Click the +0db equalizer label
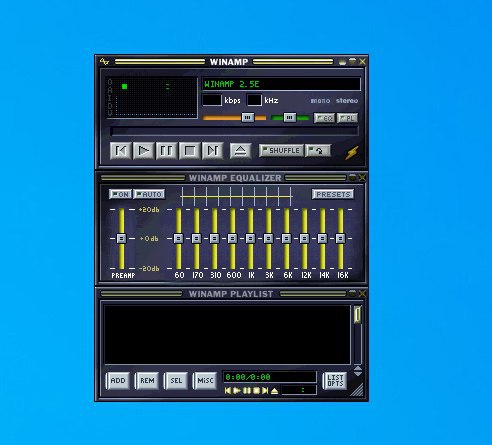 point(149,239)
